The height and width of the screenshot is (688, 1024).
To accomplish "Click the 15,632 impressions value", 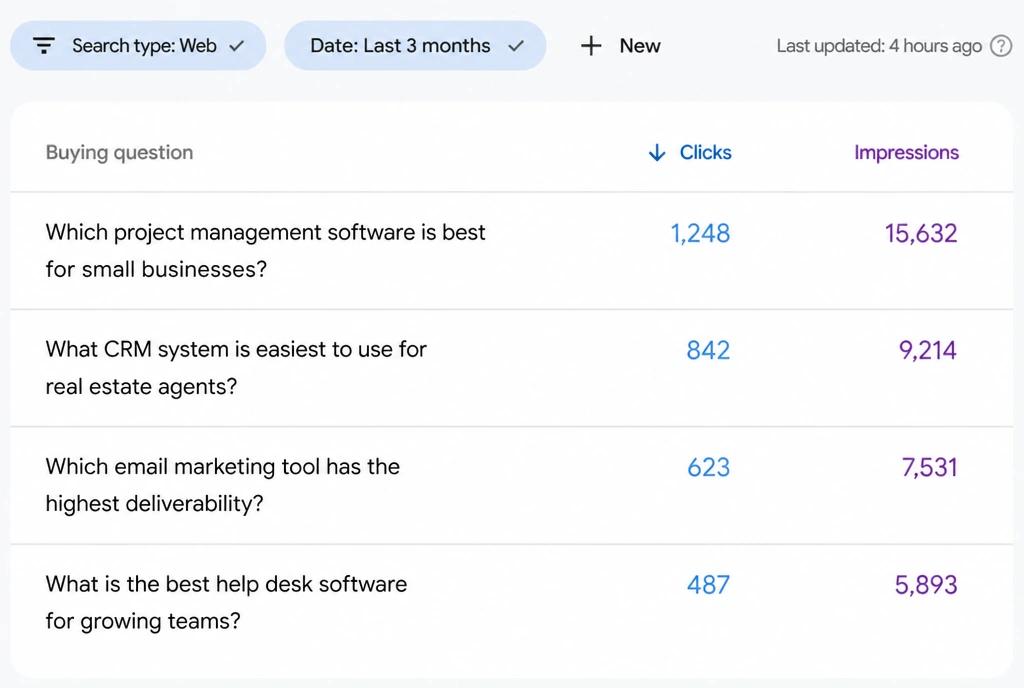I will [x=921, y=233].
